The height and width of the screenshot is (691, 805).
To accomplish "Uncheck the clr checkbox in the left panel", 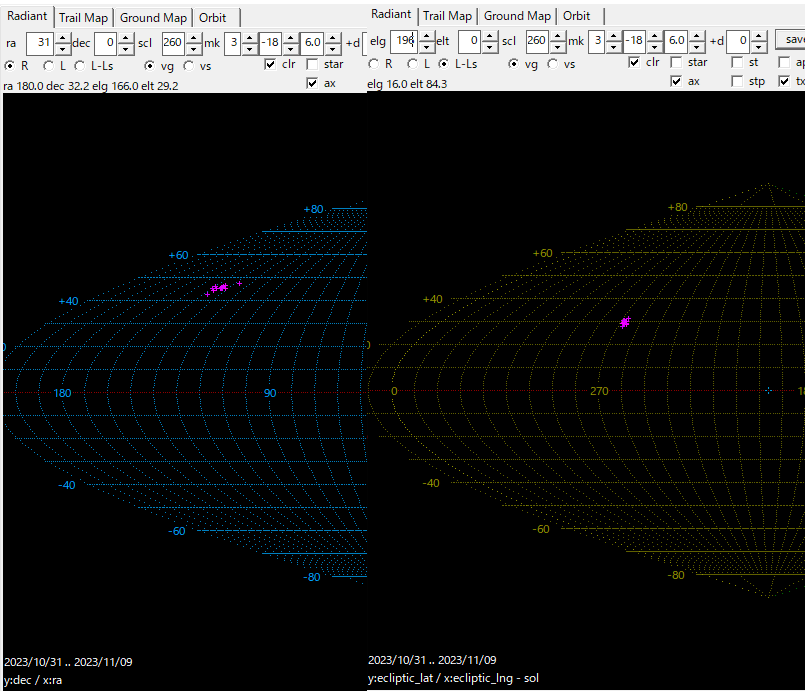I will click(271, 64).
